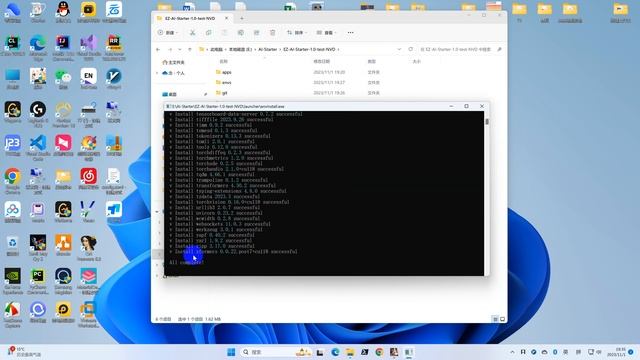Open the Microsoft Edge desktop icon
The image size is (640, 360).
tap(38, 48)
